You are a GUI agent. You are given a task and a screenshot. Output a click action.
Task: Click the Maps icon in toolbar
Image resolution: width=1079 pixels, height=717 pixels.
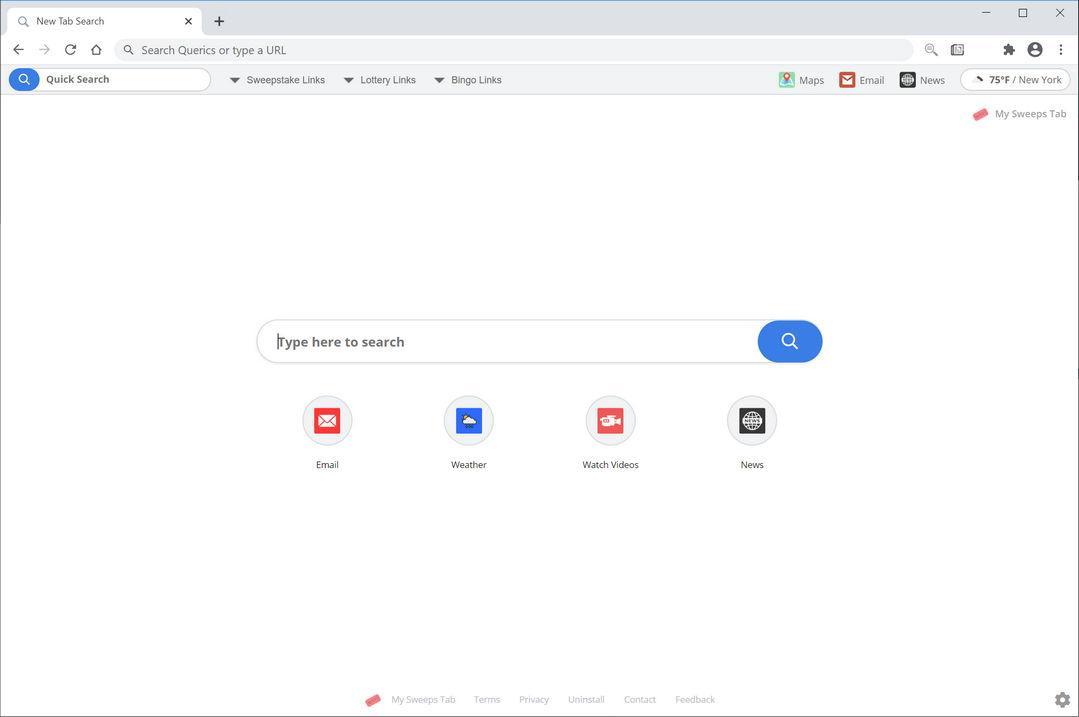click(787, 80)
